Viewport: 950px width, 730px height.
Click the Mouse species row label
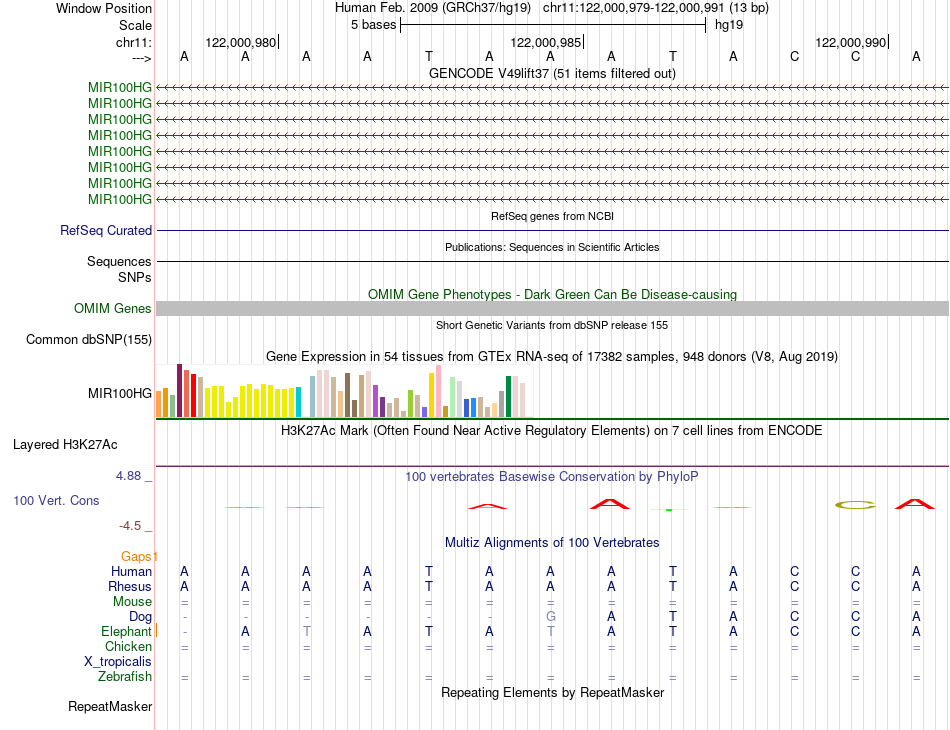pos(132,602)
